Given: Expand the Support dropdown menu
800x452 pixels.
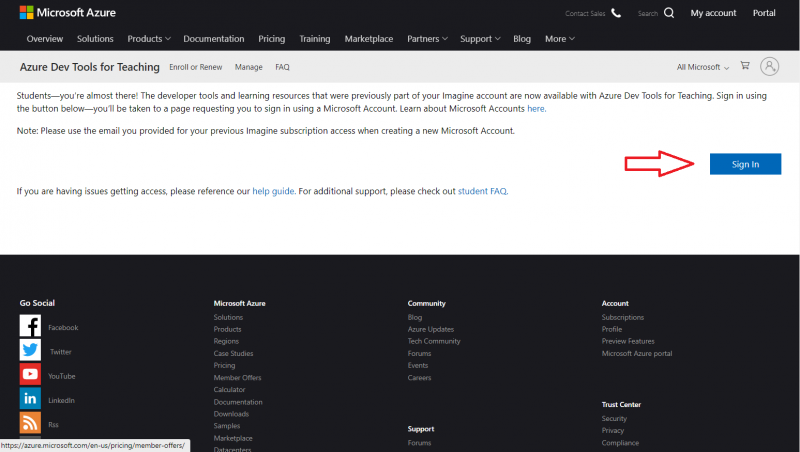Looking at the screenshot, I should pyautogui.click(x=480, y=39).
